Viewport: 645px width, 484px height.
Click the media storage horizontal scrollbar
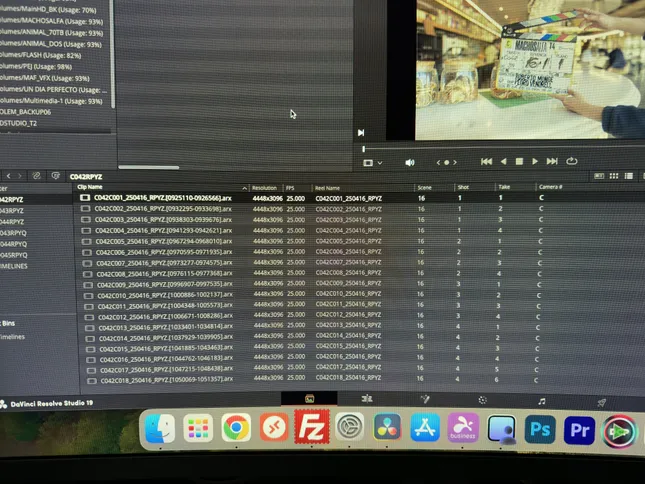coord(148,167)
